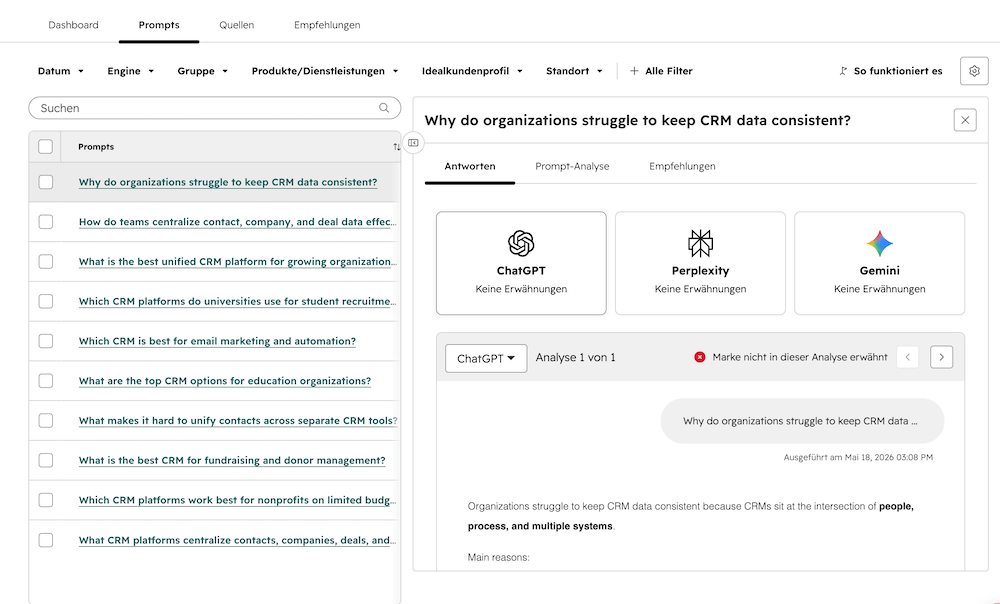This screenshot has height=604, width=1000.
Task: Open the Produkte/Dienstleistungen filter dropdown
Action: (325, 71)
